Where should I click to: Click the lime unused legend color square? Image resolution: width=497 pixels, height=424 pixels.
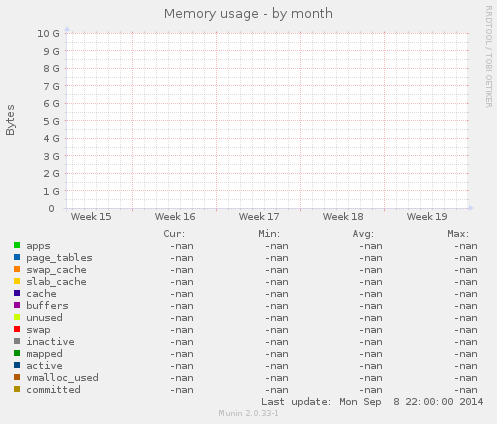(17, 317)
